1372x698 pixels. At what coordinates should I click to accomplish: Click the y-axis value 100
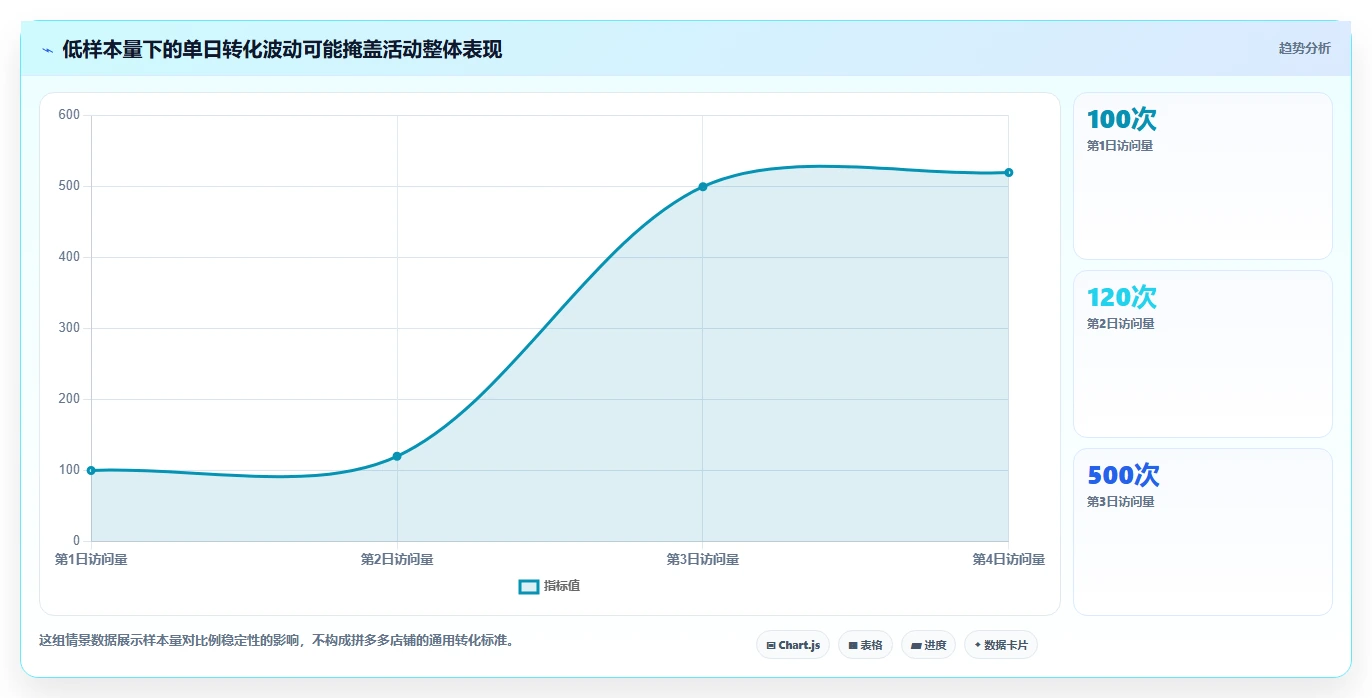click(69, 470)
